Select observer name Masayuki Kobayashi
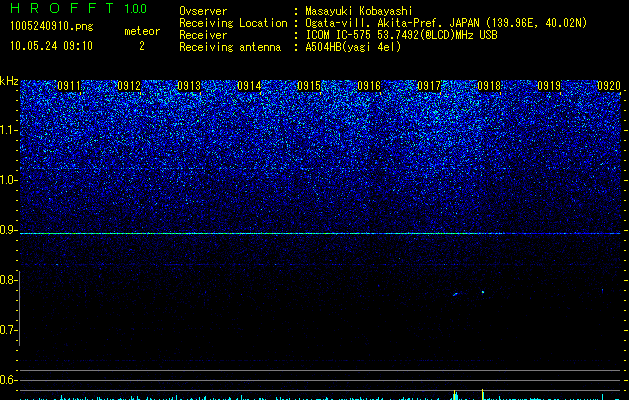629x400 pixels. click(x=359, y=11)
